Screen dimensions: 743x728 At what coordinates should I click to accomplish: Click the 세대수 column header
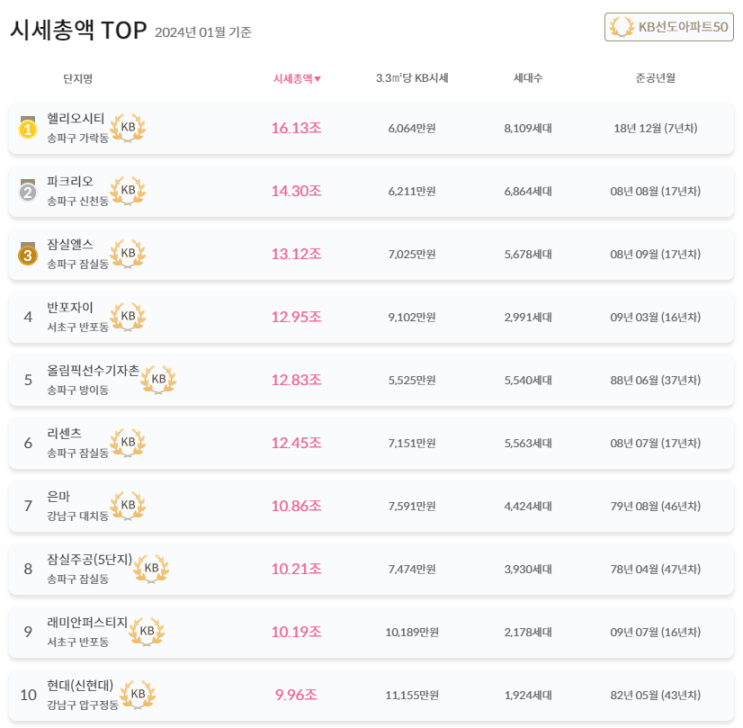pos(528,78)
